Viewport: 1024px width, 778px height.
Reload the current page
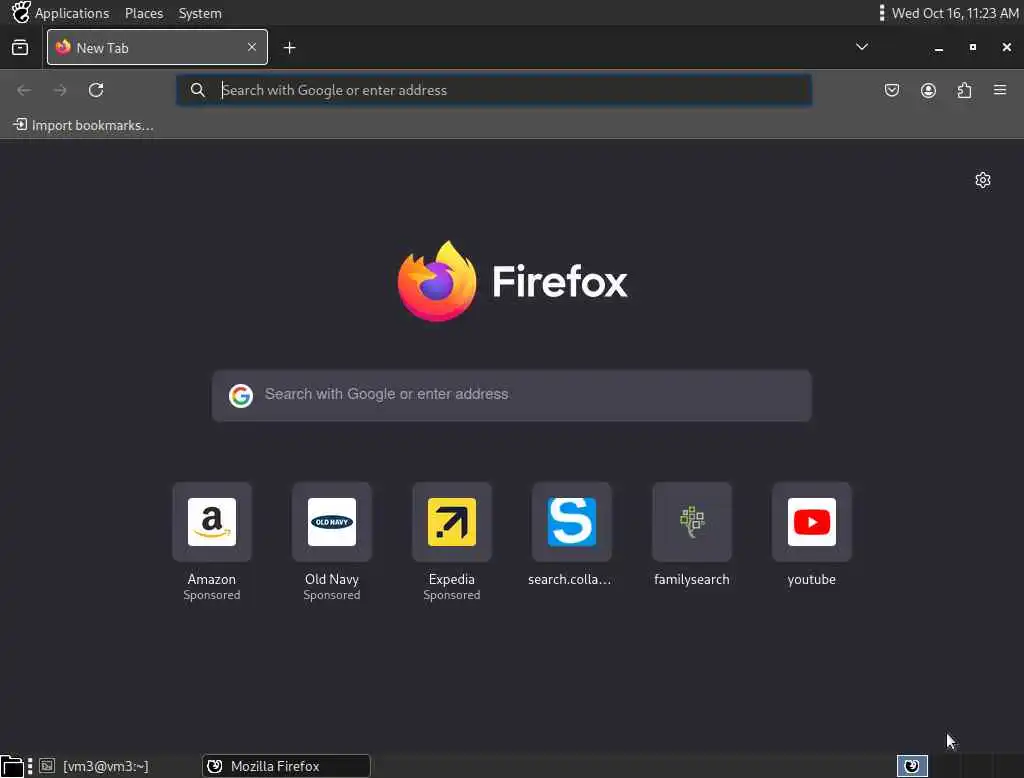[x=96, y=90]
